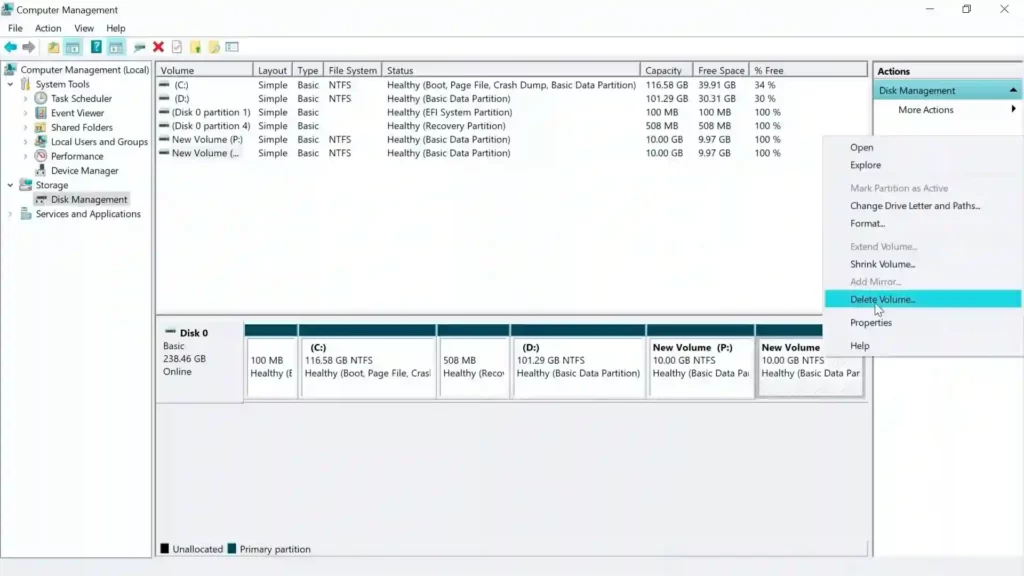This screenshot has width=1024, height=576.
Task: Click the blue Help question mark icon
Action: 96,47
